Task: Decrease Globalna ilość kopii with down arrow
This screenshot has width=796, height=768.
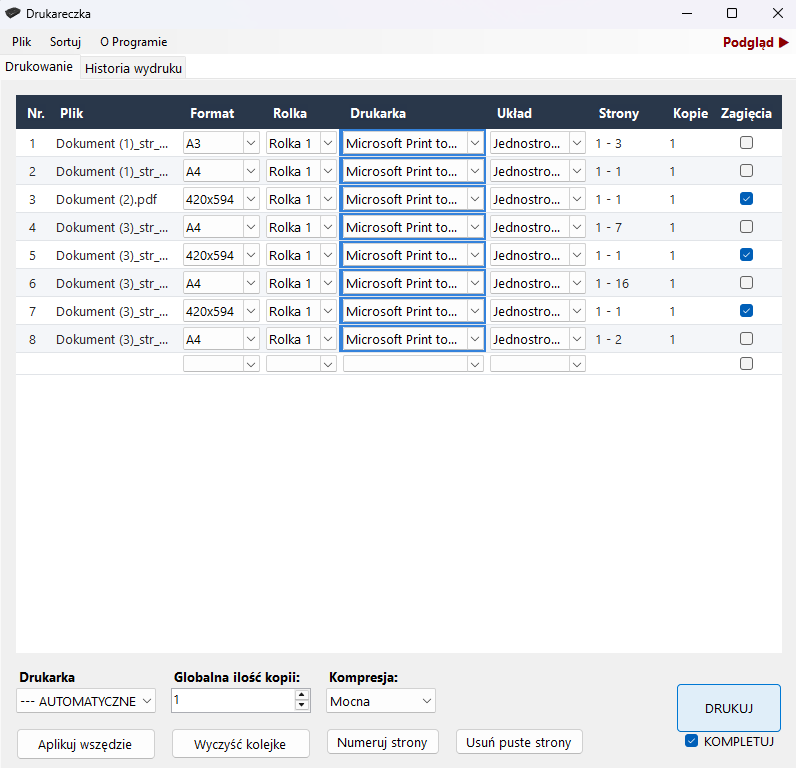Action: 302,705
